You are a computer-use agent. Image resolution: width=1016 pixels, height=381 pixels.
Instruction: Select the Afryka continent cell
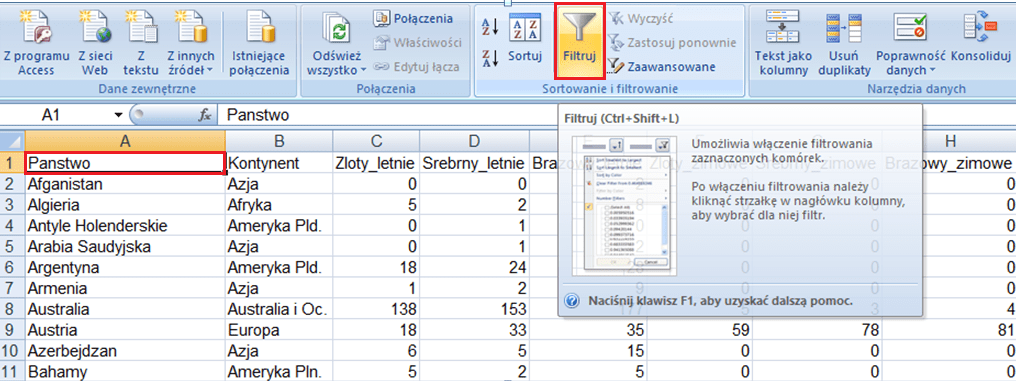(x=279, y=205)
